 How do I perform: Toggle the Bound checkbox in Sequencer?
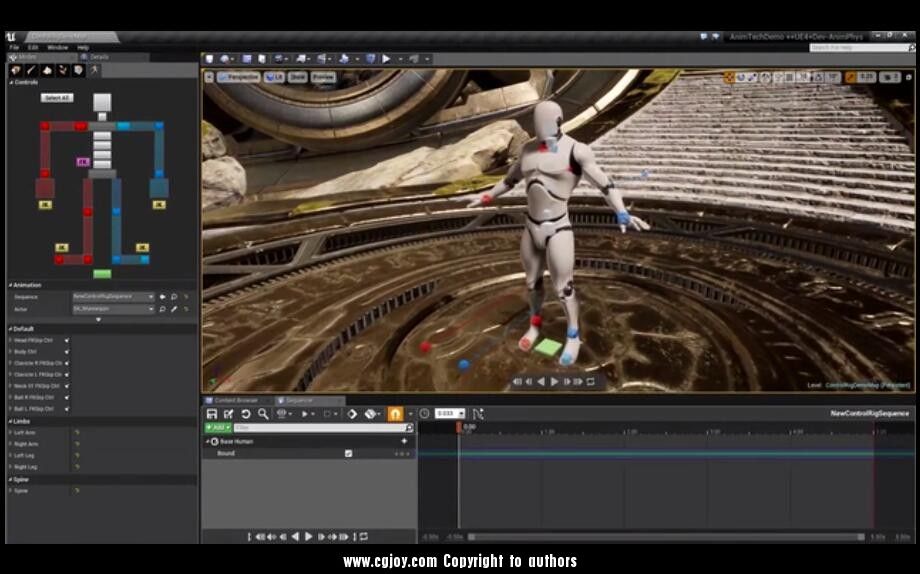(349, 454)
